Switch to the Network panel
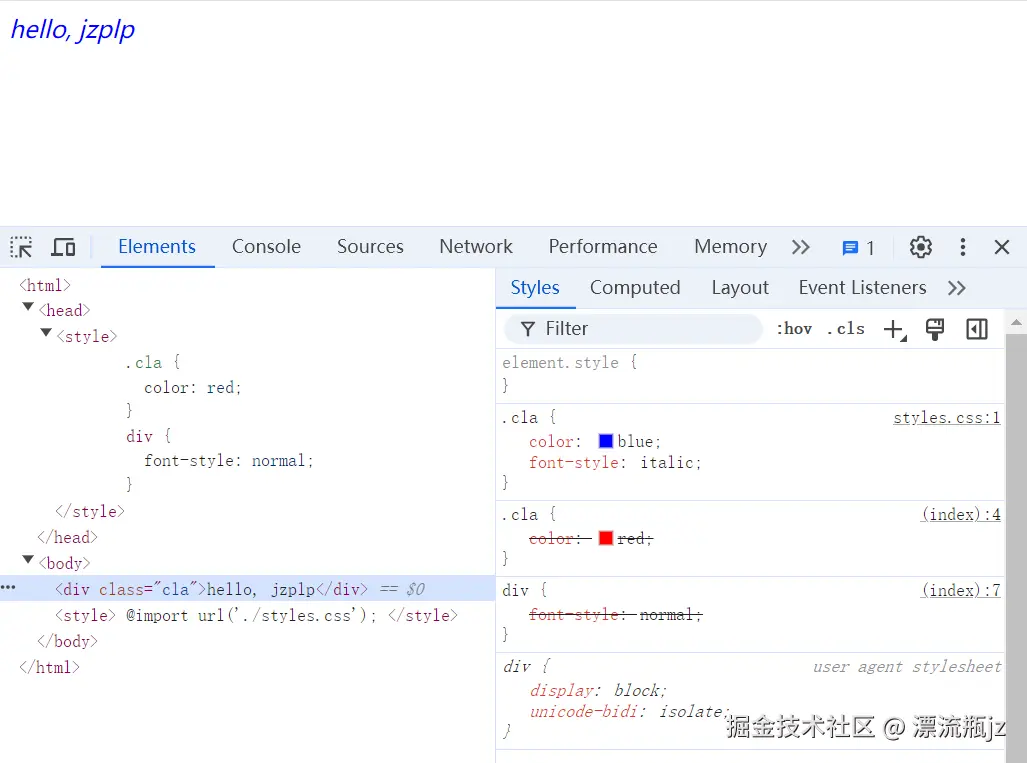The height and width of the screenshot is (763, 1027). [x=475, y=246]
